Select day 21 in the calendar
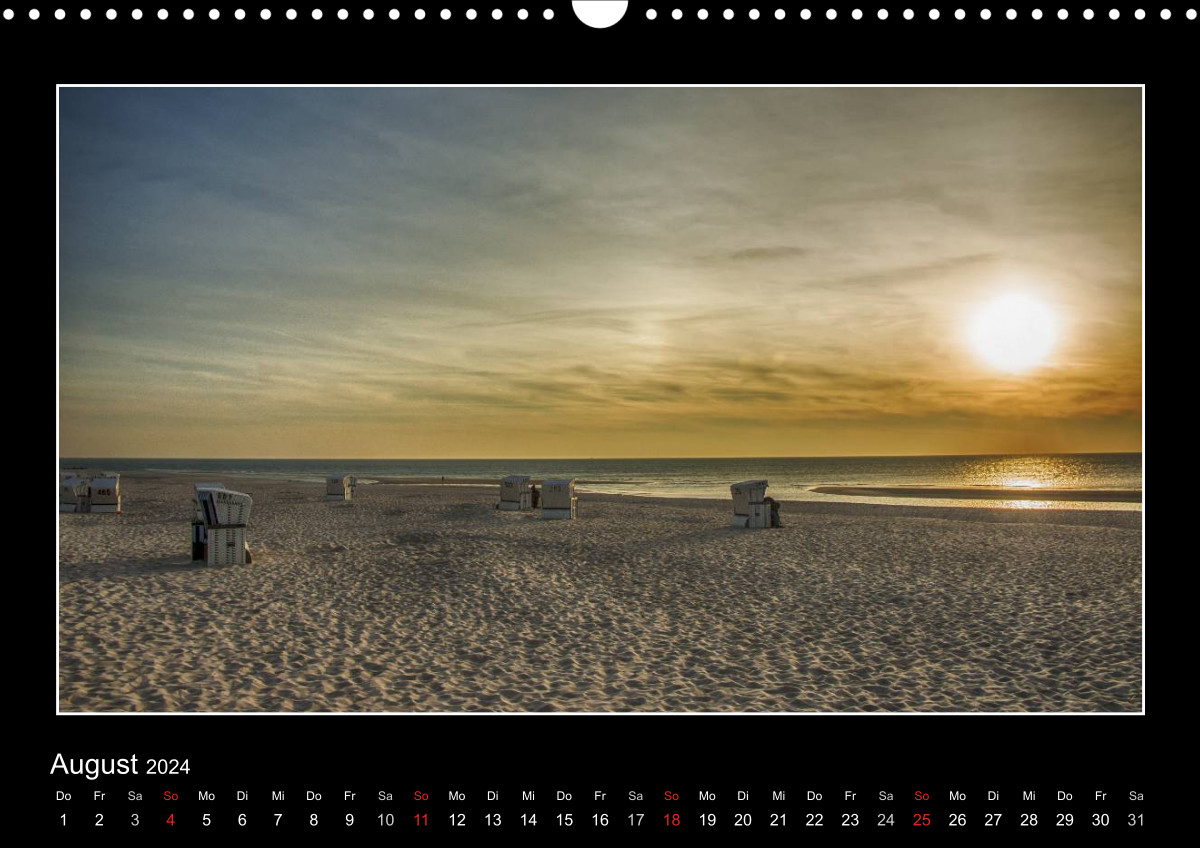This screenshot has height=848, width=1200. [x=779, y=820]
